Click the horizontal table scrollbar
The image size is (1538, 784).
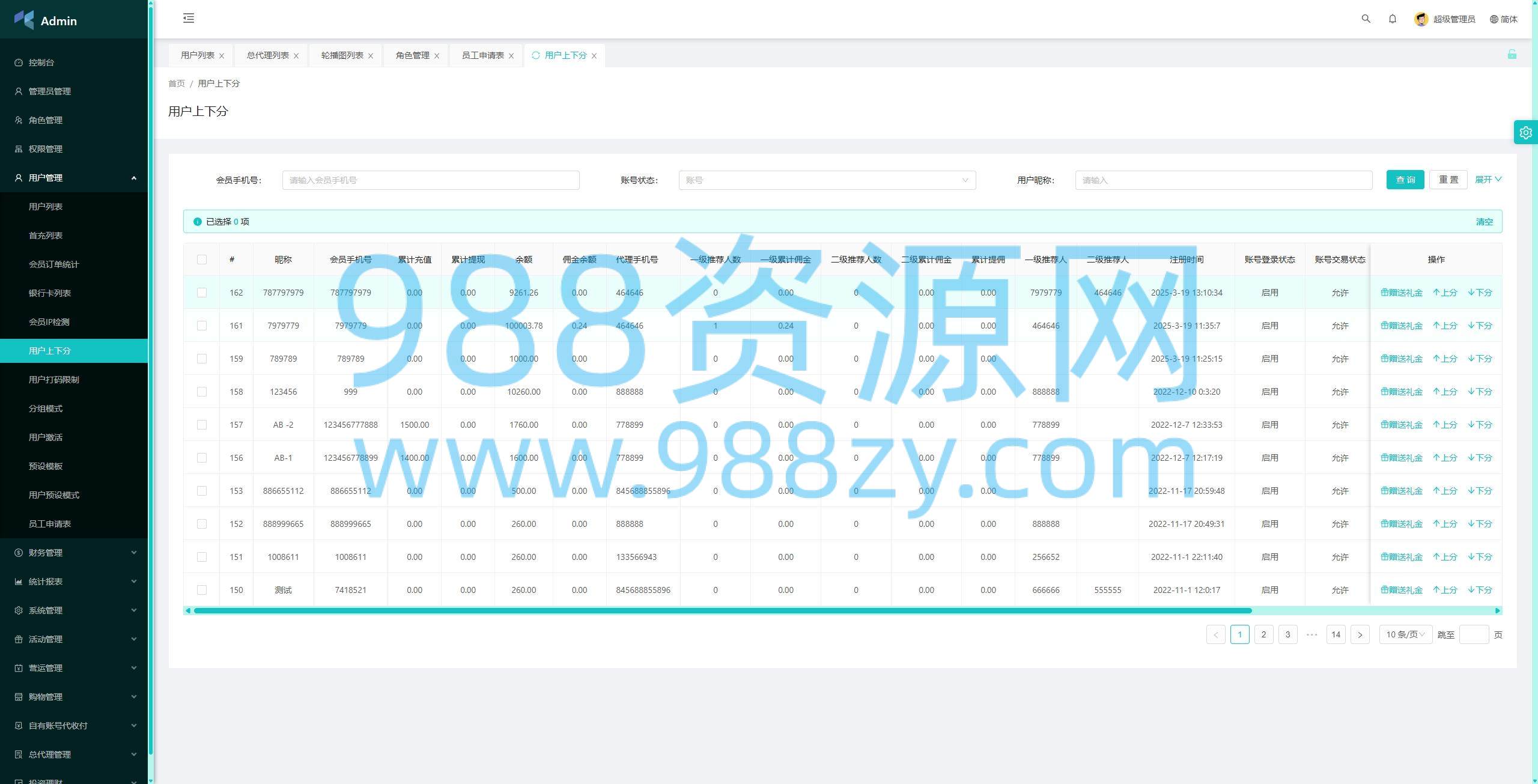721,610
